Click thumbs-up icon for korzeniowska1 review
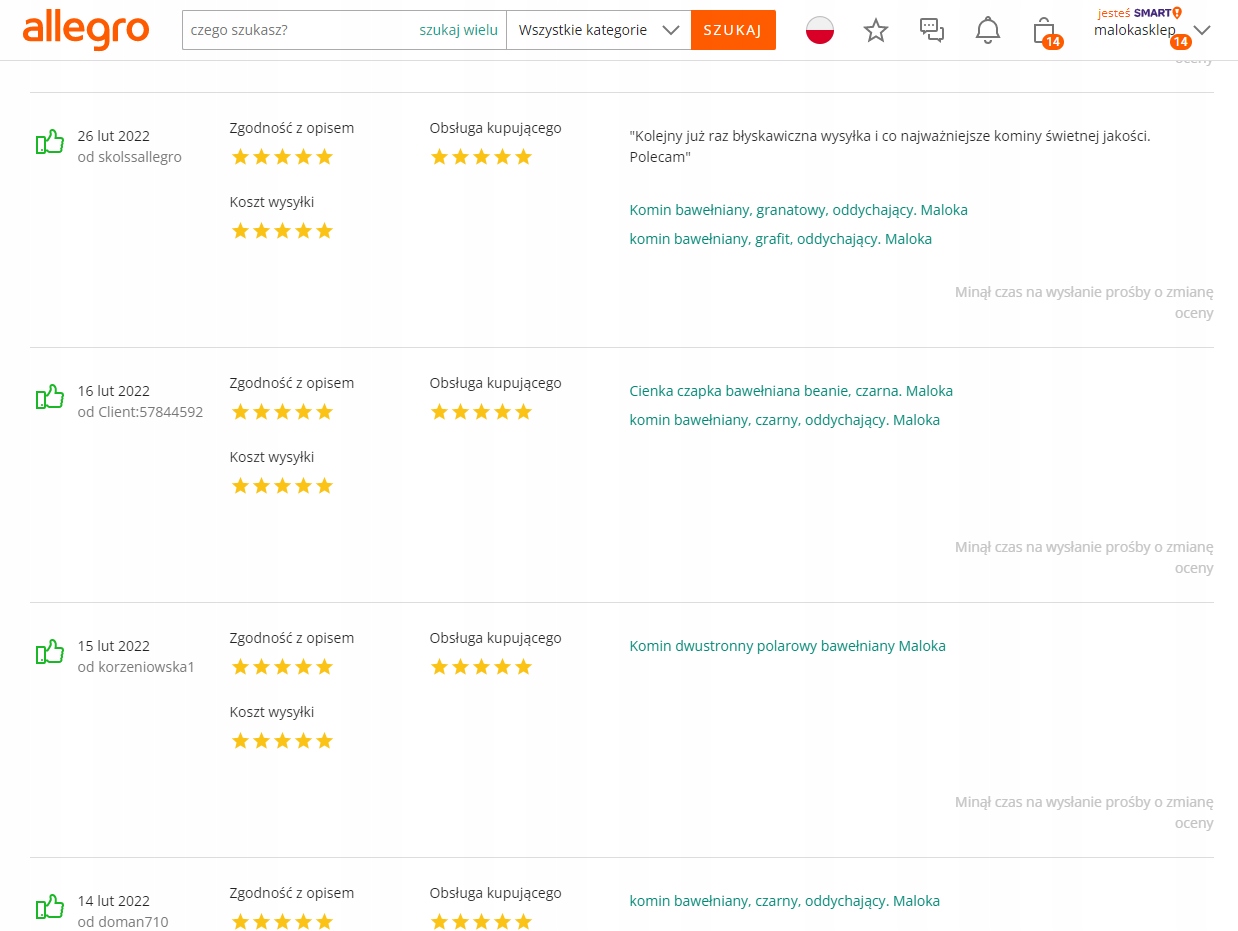The width and height of the screenshot is (1238, 931). point(50,653)
